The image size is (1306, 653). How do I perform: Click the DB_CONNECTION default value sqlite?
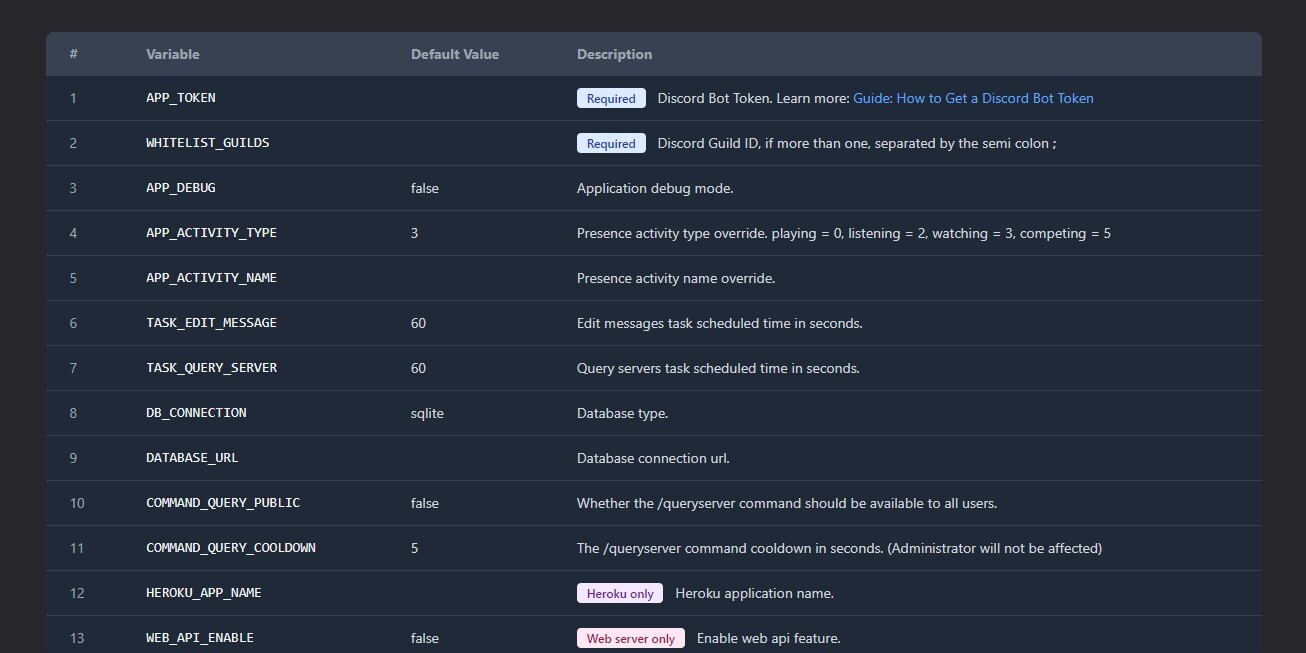pos(427,413)
